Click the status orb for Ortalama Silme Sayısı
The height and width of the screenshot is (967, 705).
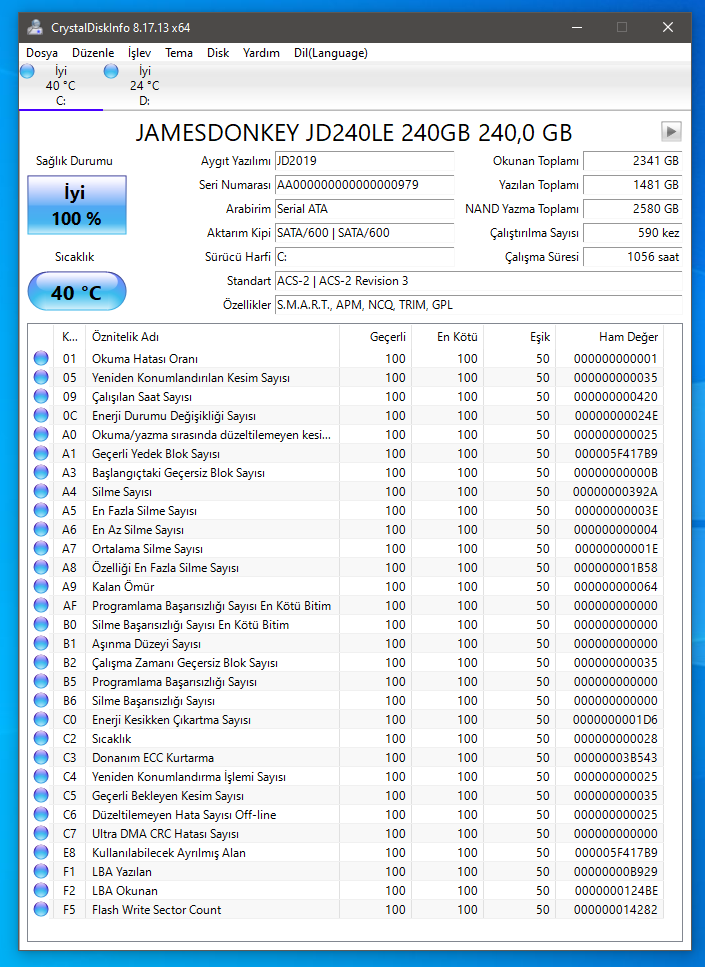41,548
